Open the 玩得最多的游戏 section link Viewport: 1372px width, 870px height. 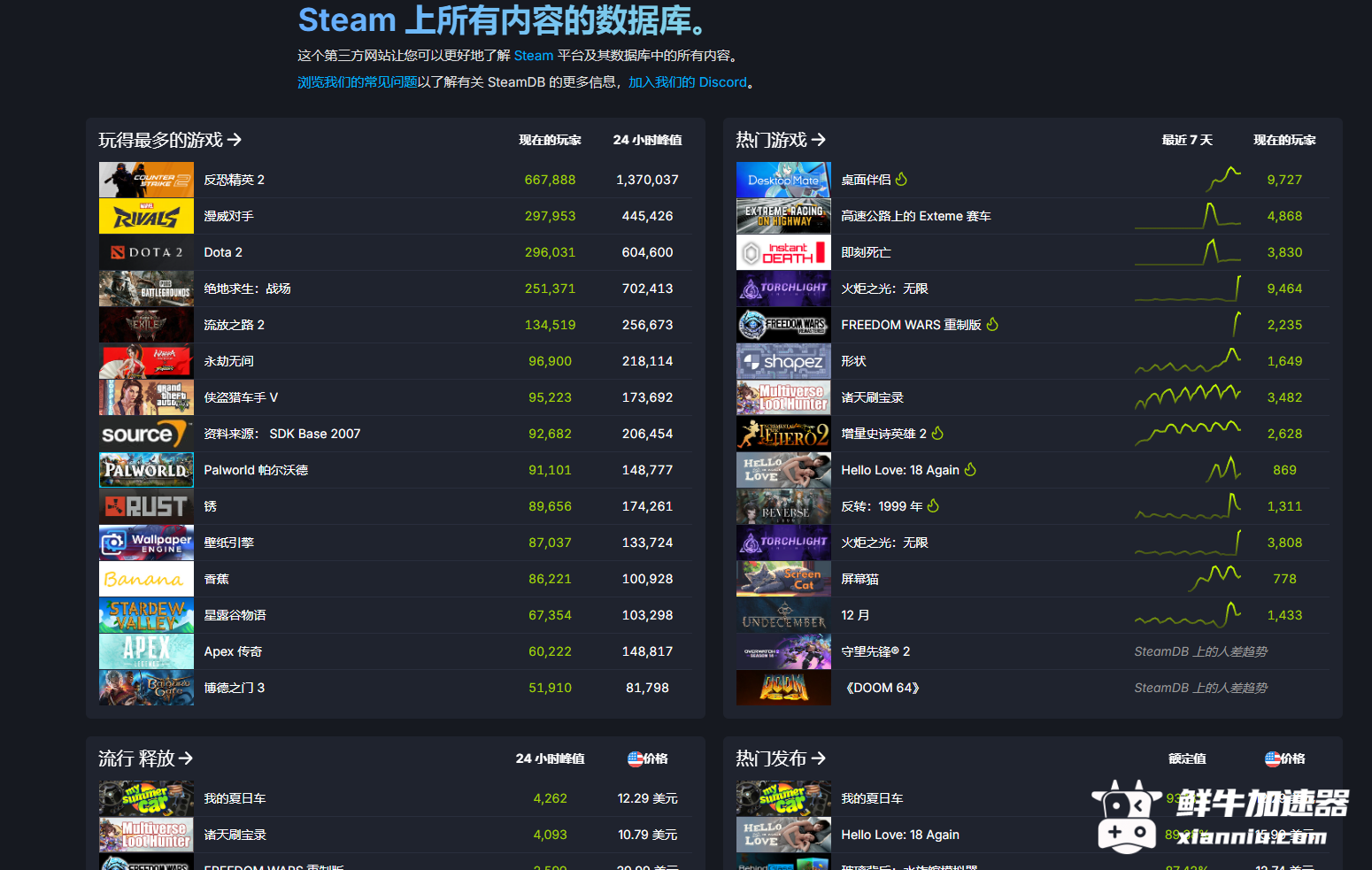170,140
